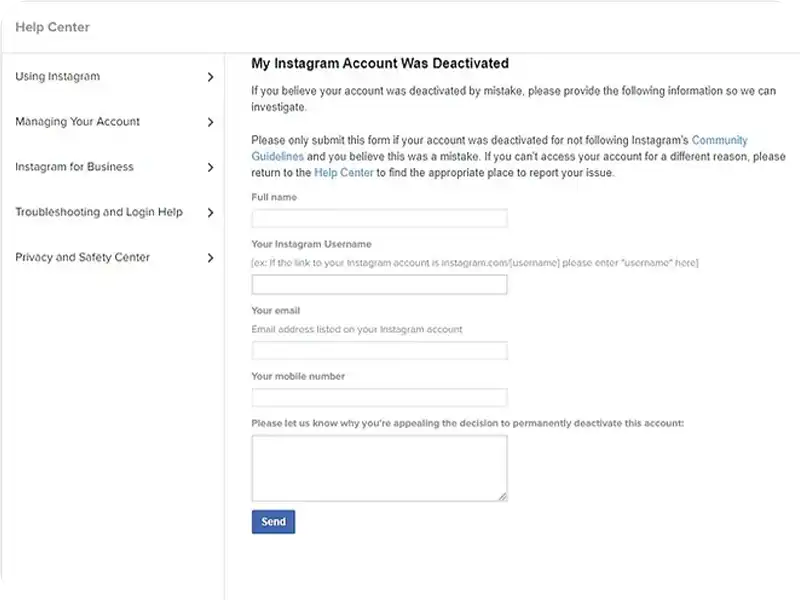Grab the text area resize handle

503,496
